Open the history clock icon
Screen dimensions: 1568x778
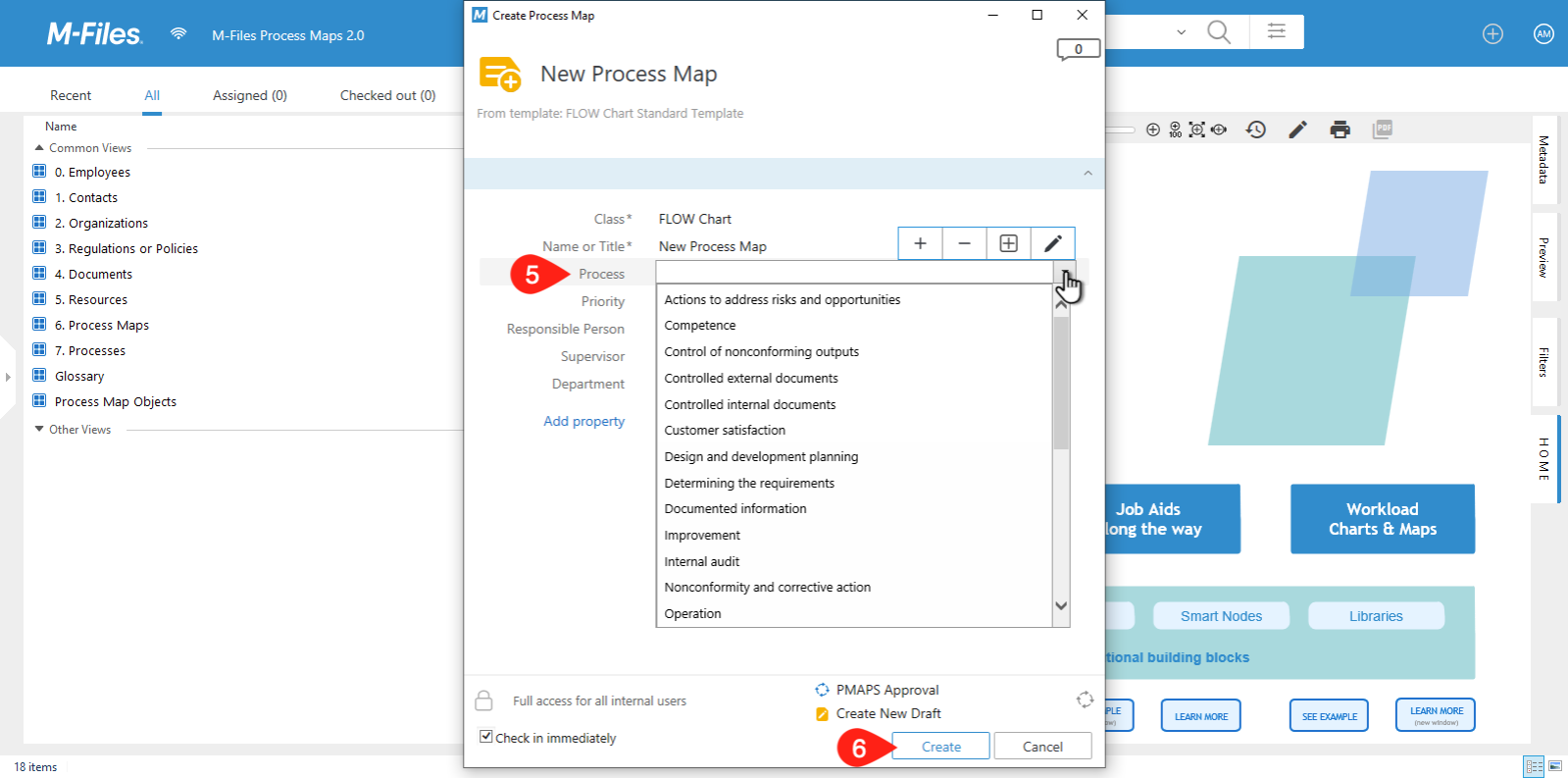pyautogui.click(x=1256, y=130)
